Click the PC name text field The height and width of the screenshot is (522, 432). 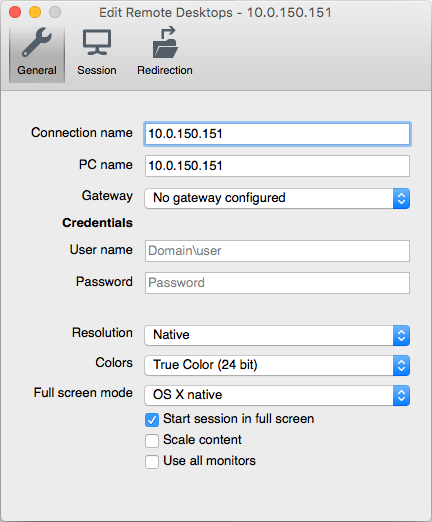[277, 166]
